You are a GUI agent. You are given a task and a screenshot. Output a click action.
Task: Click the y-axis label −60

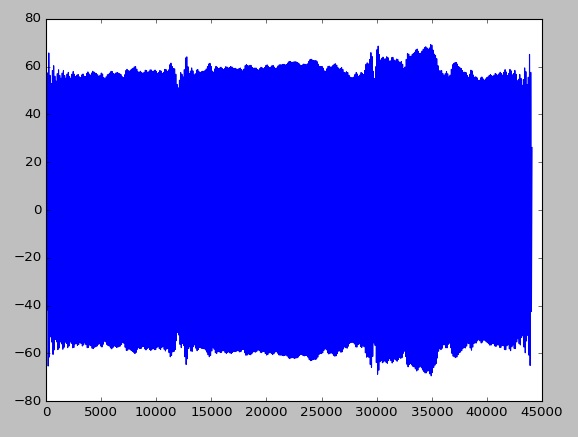click(x=28, y=353)
